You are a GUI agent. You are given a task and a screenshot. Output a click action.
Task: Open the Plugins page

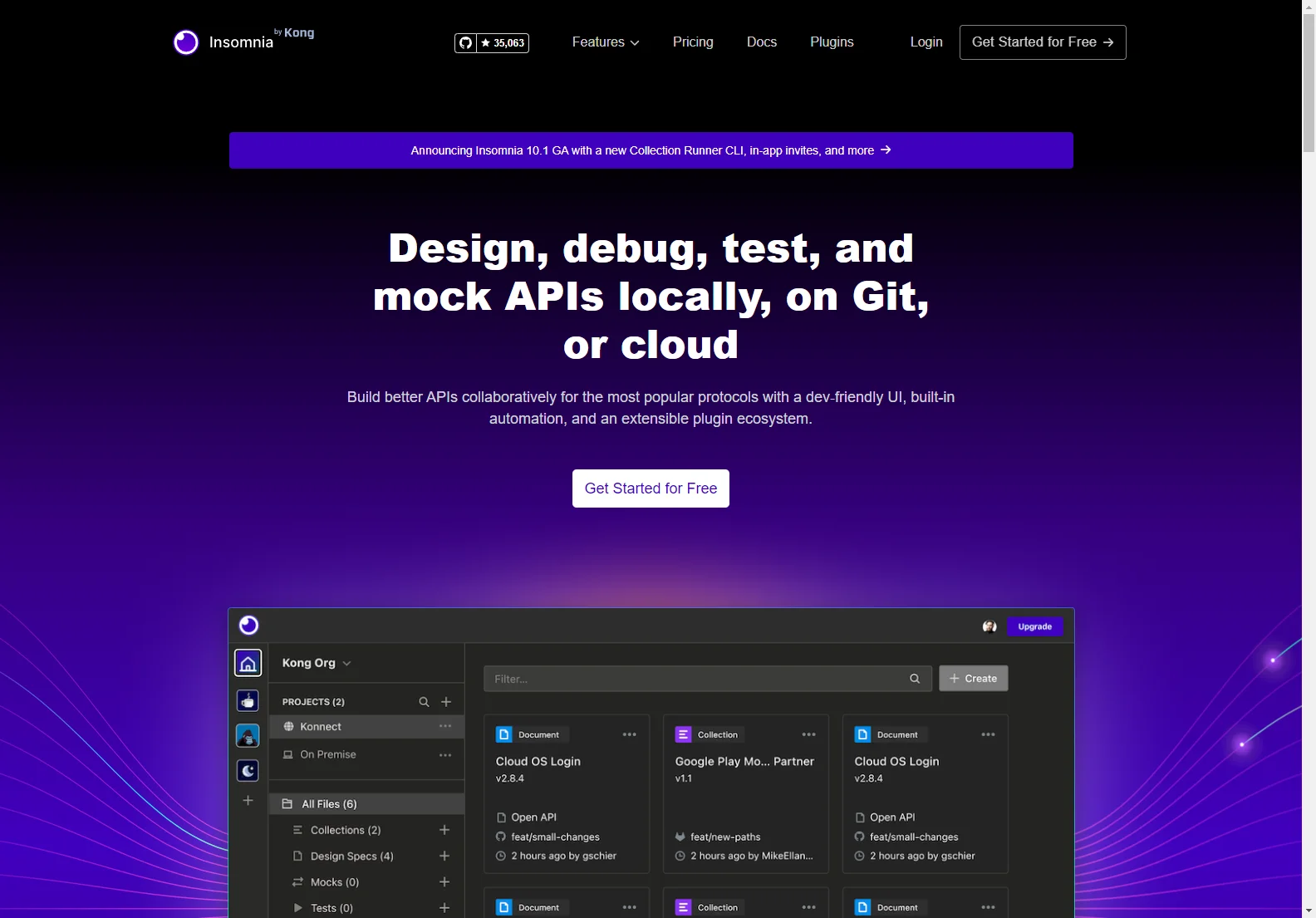832,42
